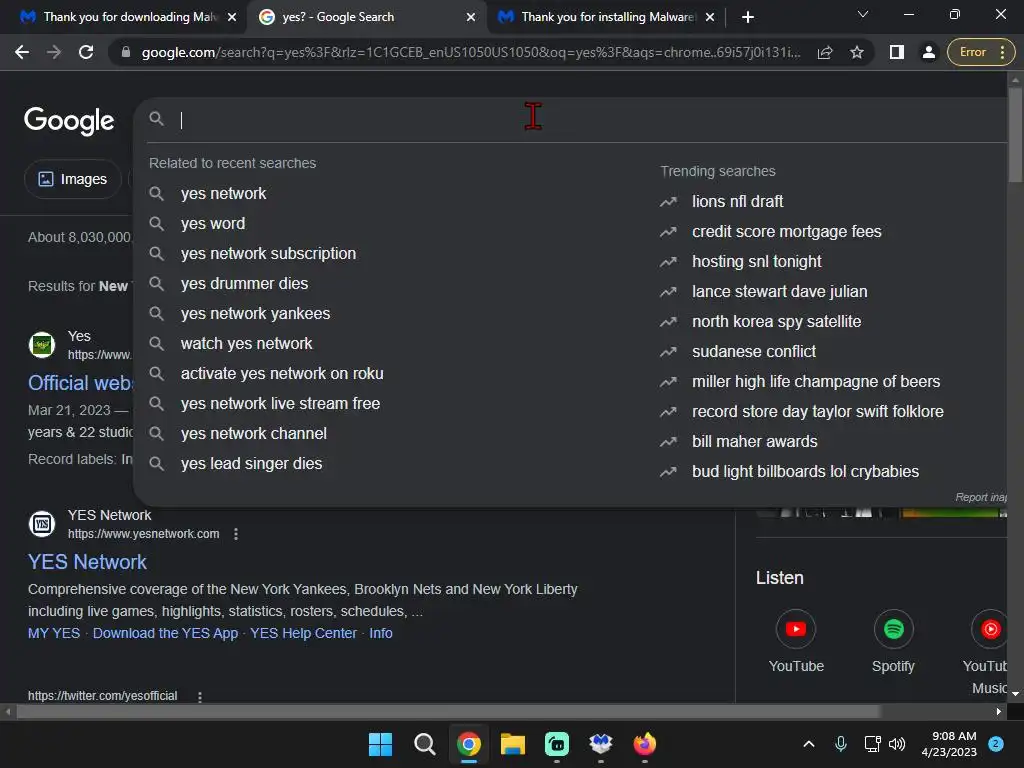Open trending search 'lions nfl draft'

(x=737, y=201)
